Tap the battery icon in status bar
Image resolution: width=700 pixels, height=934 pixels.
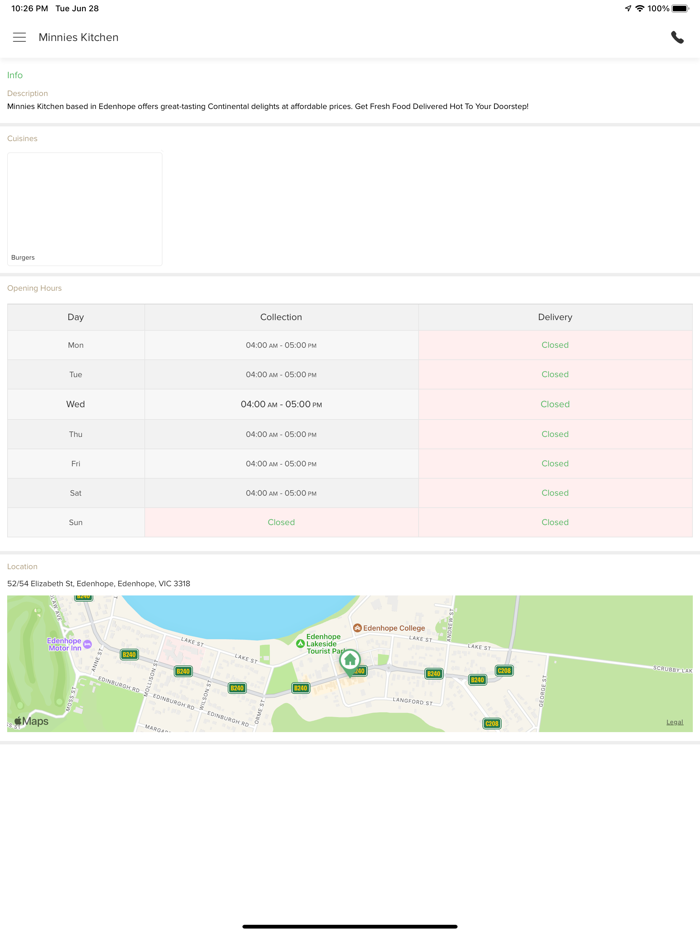(680, 8)
